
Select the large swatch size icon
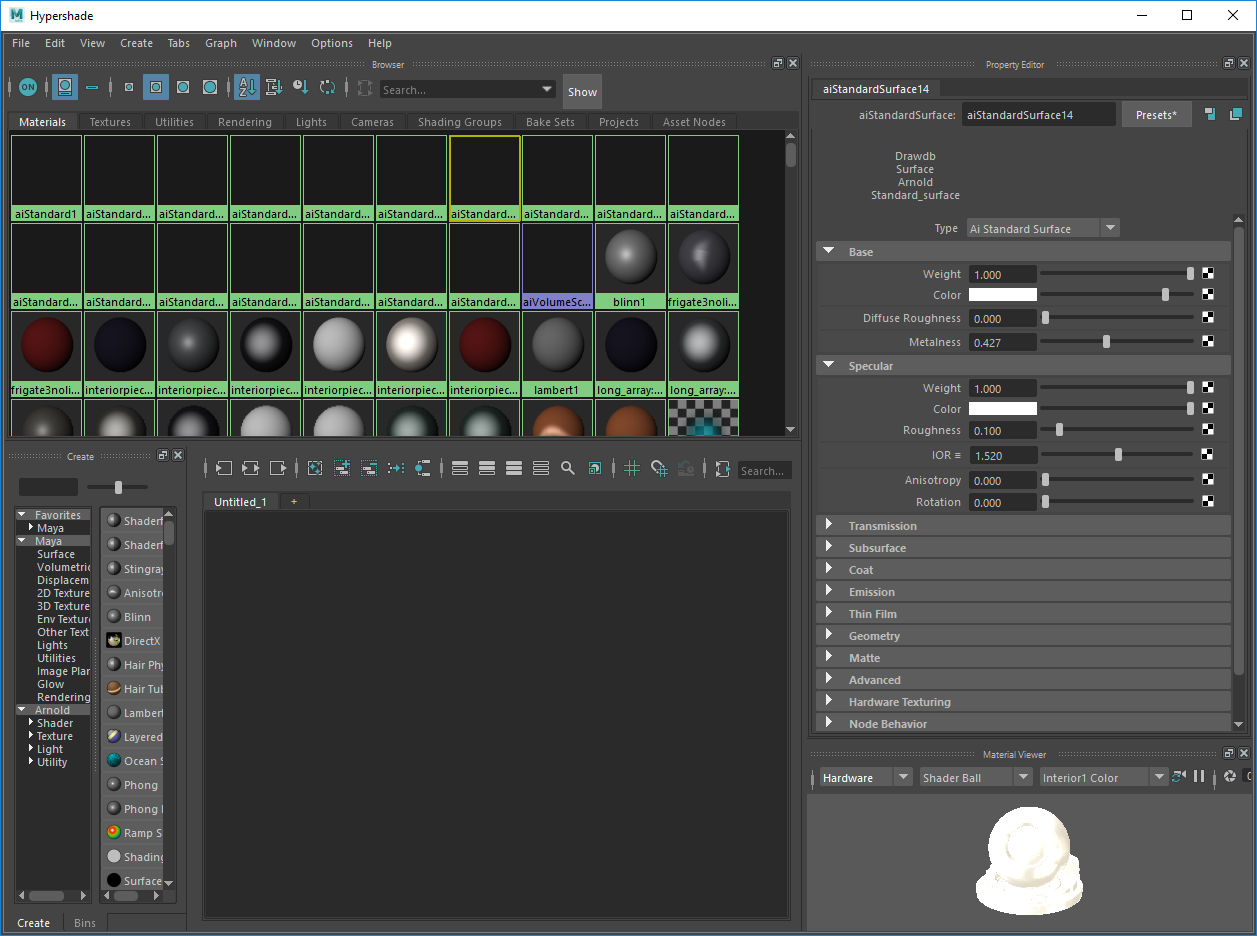click(210, 87)
